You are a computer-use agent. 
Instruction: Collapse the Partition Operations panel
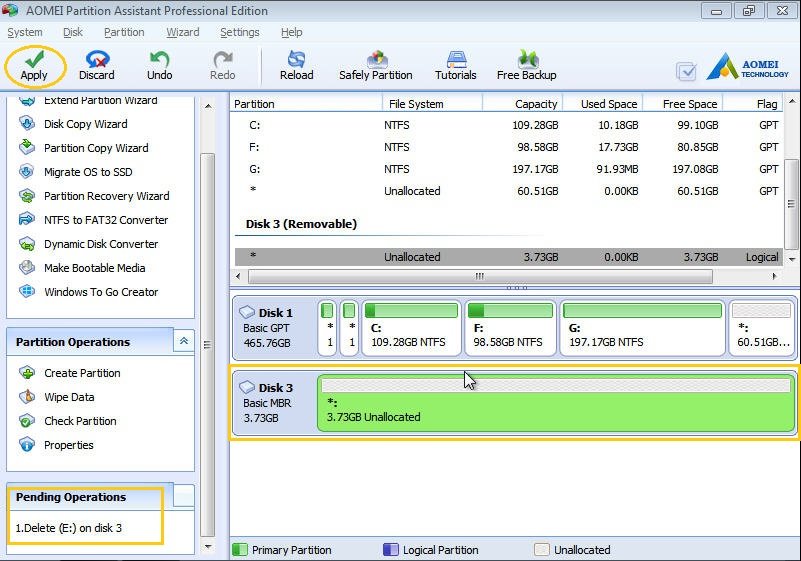click(184, 342)
